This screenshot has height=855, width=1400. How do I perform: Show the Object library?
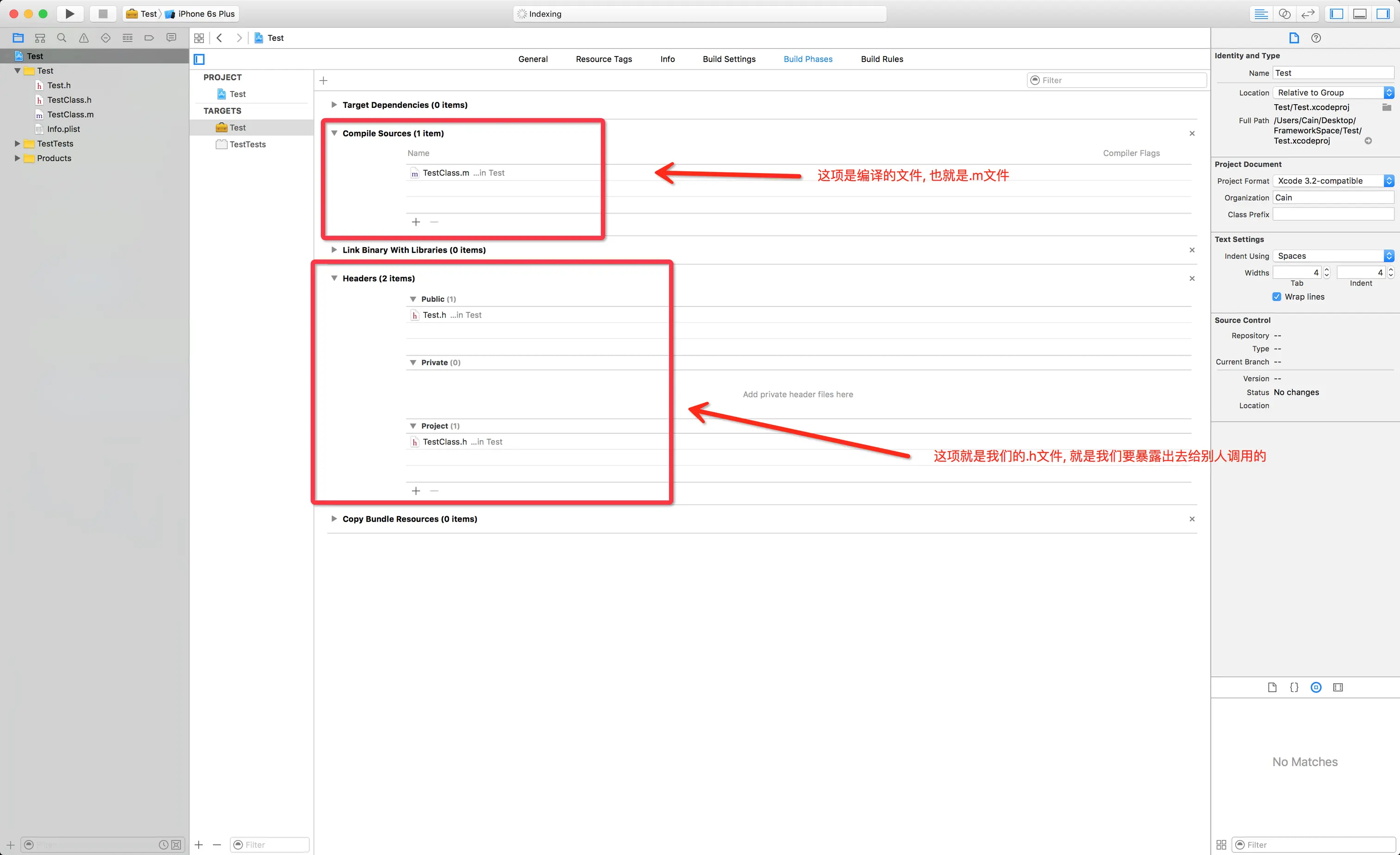click(x=1315, y=687)
